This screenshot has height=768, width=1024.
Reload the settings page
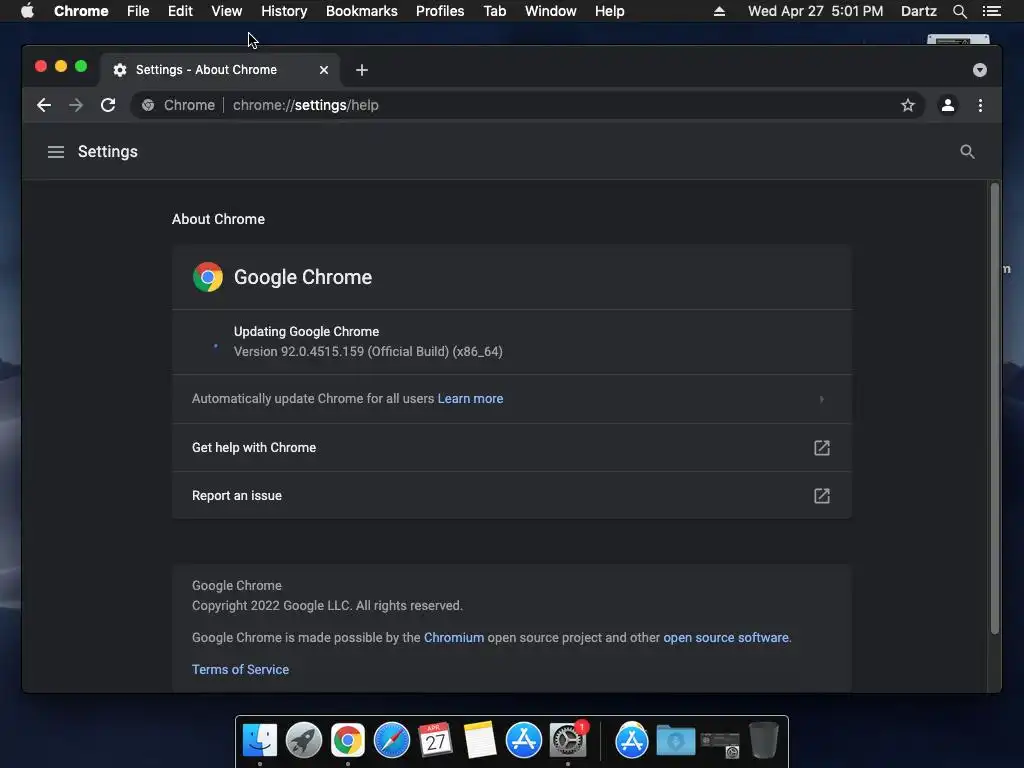108,105
